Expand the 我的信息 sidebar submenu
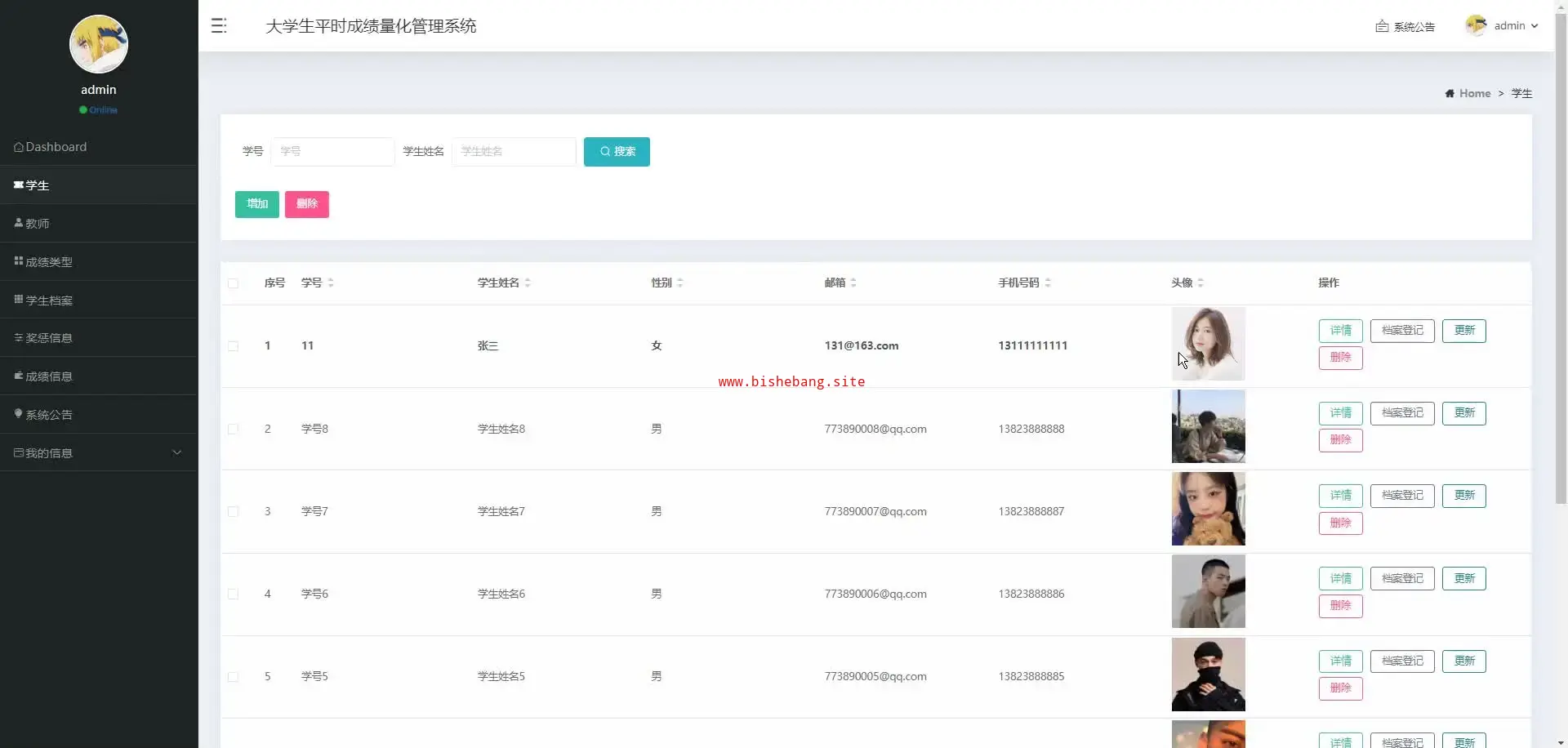 click(x=99, y=452)
